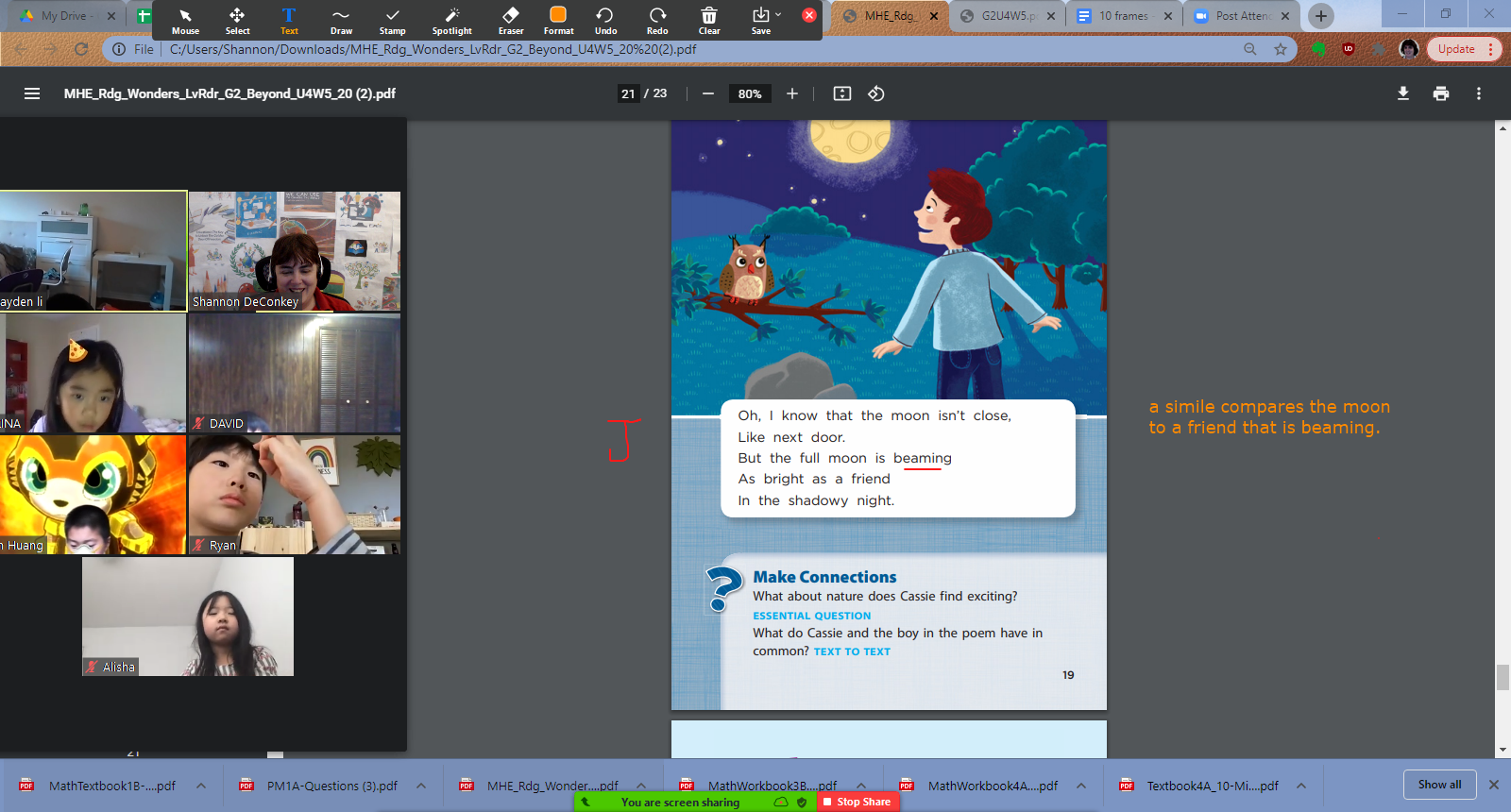Open Textbook4A_10-Mi pdf download
This screenshot has height=812, width=1511.
[x=1200, y=786]
